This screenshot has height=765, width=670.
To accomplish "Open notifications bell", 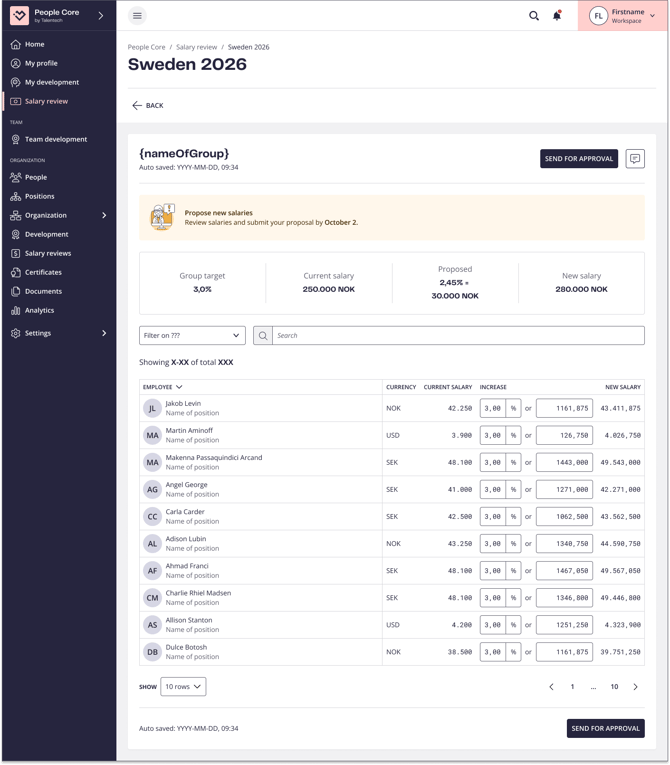I will (x=557, y=16).
